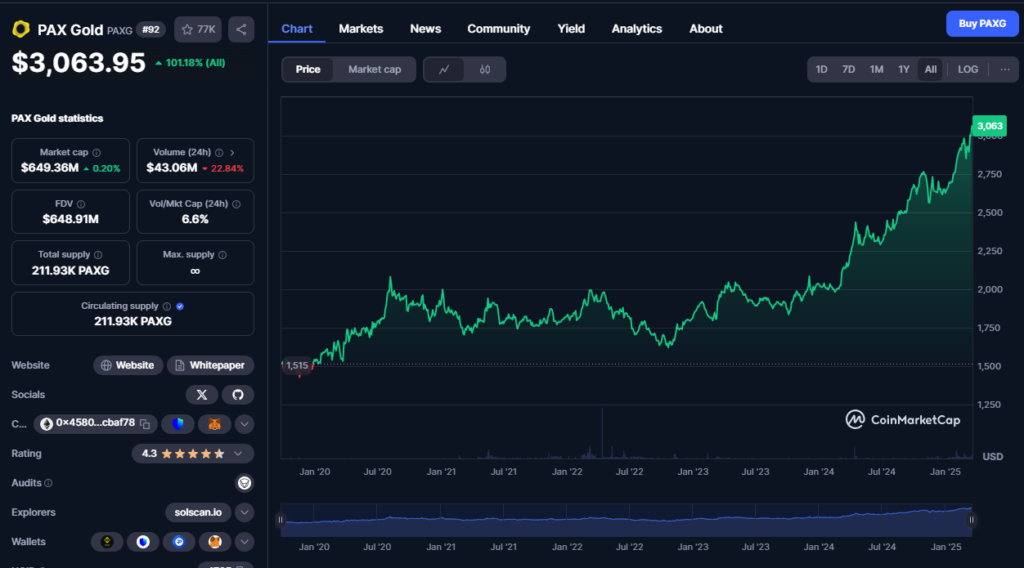Open the Analytics tab
The width and height of the screenshot is (1024, 568).
point(637,29)
